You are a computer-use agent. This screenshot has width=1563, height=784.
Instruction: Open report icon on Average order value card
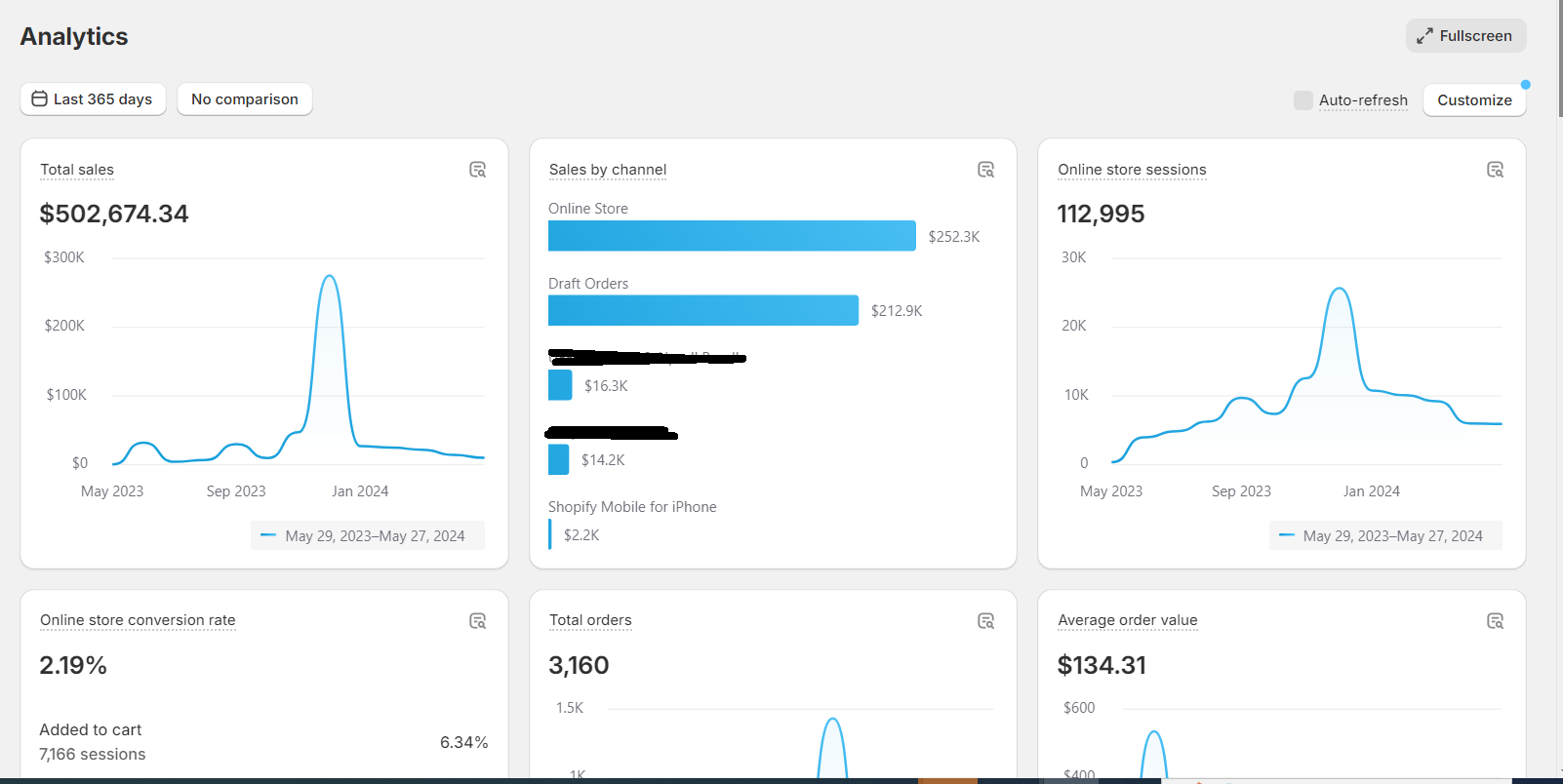coord(1495,621)
